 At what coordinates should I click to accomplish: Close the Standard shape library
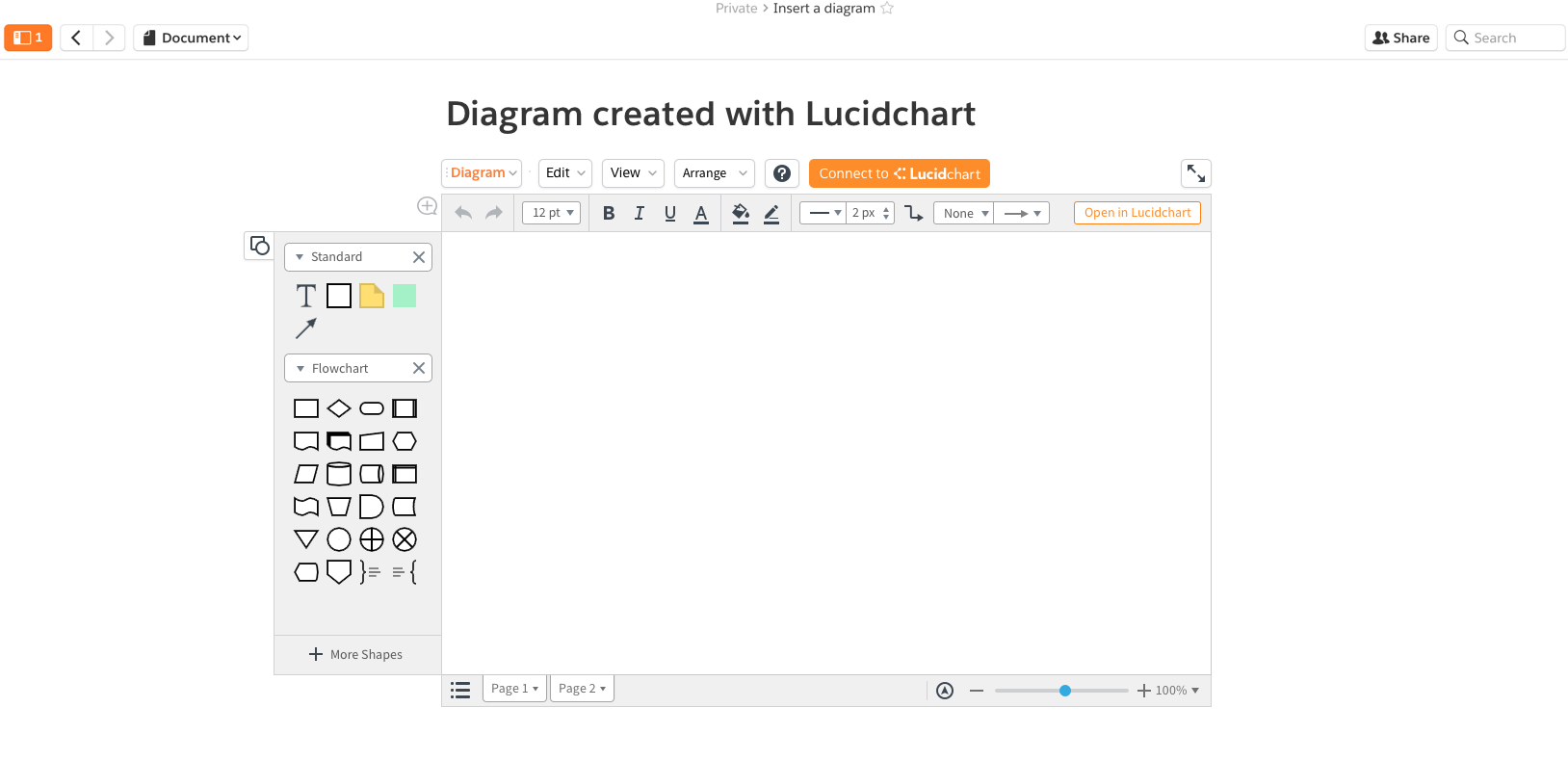[x=419, y=257]
